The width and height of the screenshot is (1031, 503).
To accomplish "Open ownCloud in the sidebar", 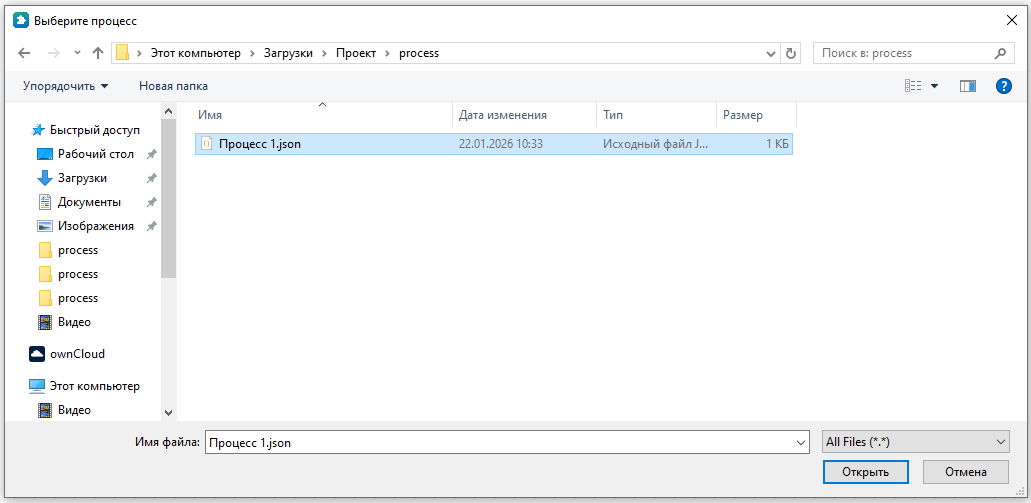I will [x=76, y=354].
